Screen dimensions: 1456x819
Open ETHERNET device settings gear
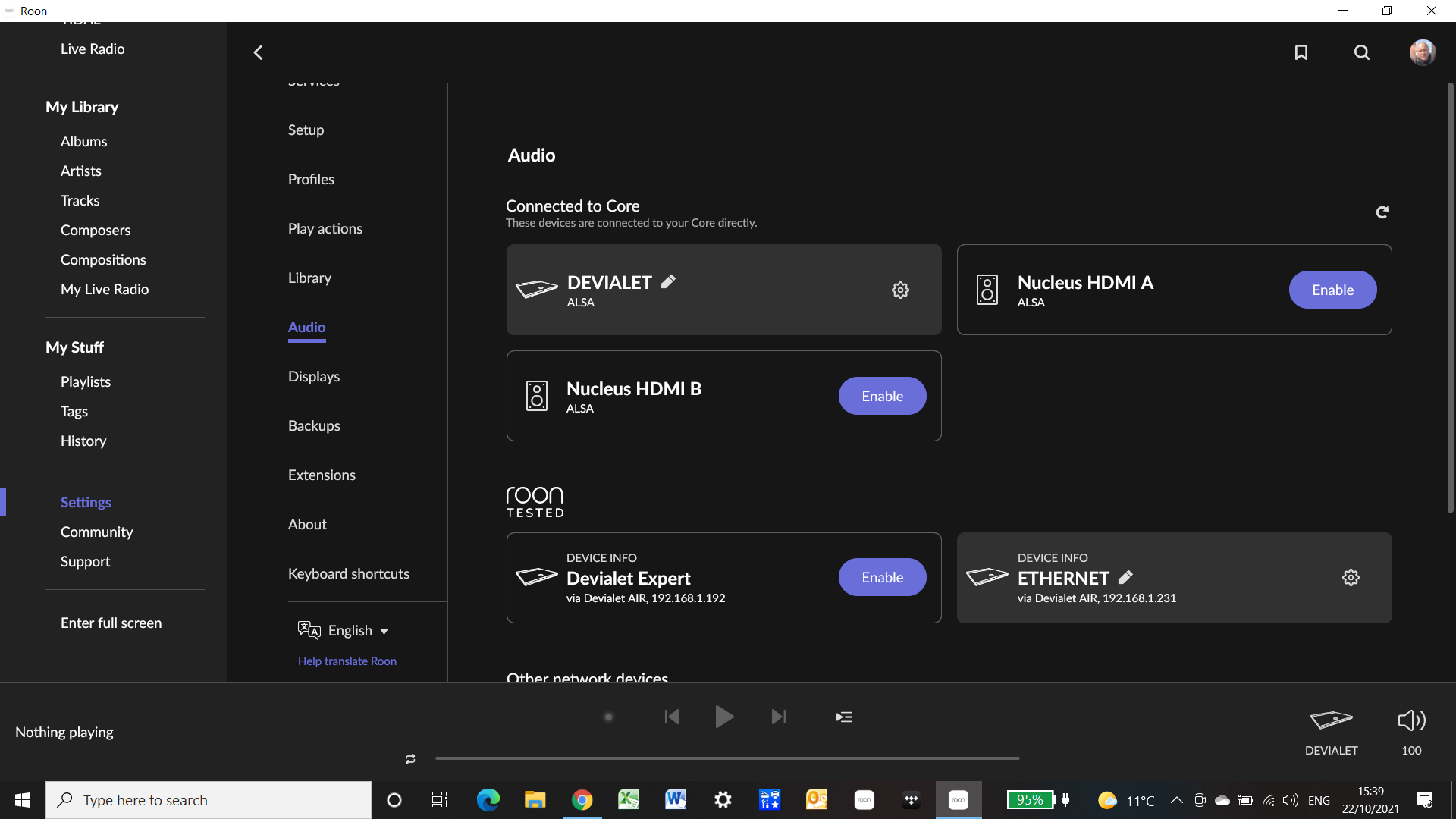(1351, 578)
